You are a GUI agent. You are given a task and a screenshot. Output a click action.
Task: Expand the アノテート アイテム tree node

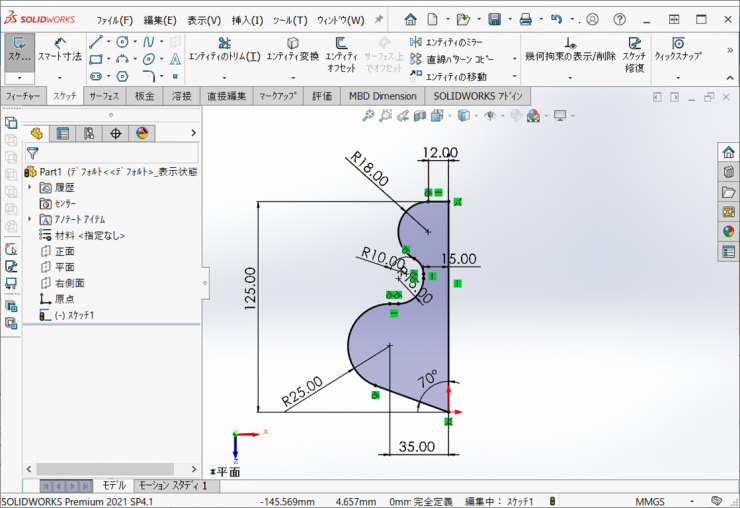tap(30, 219)
